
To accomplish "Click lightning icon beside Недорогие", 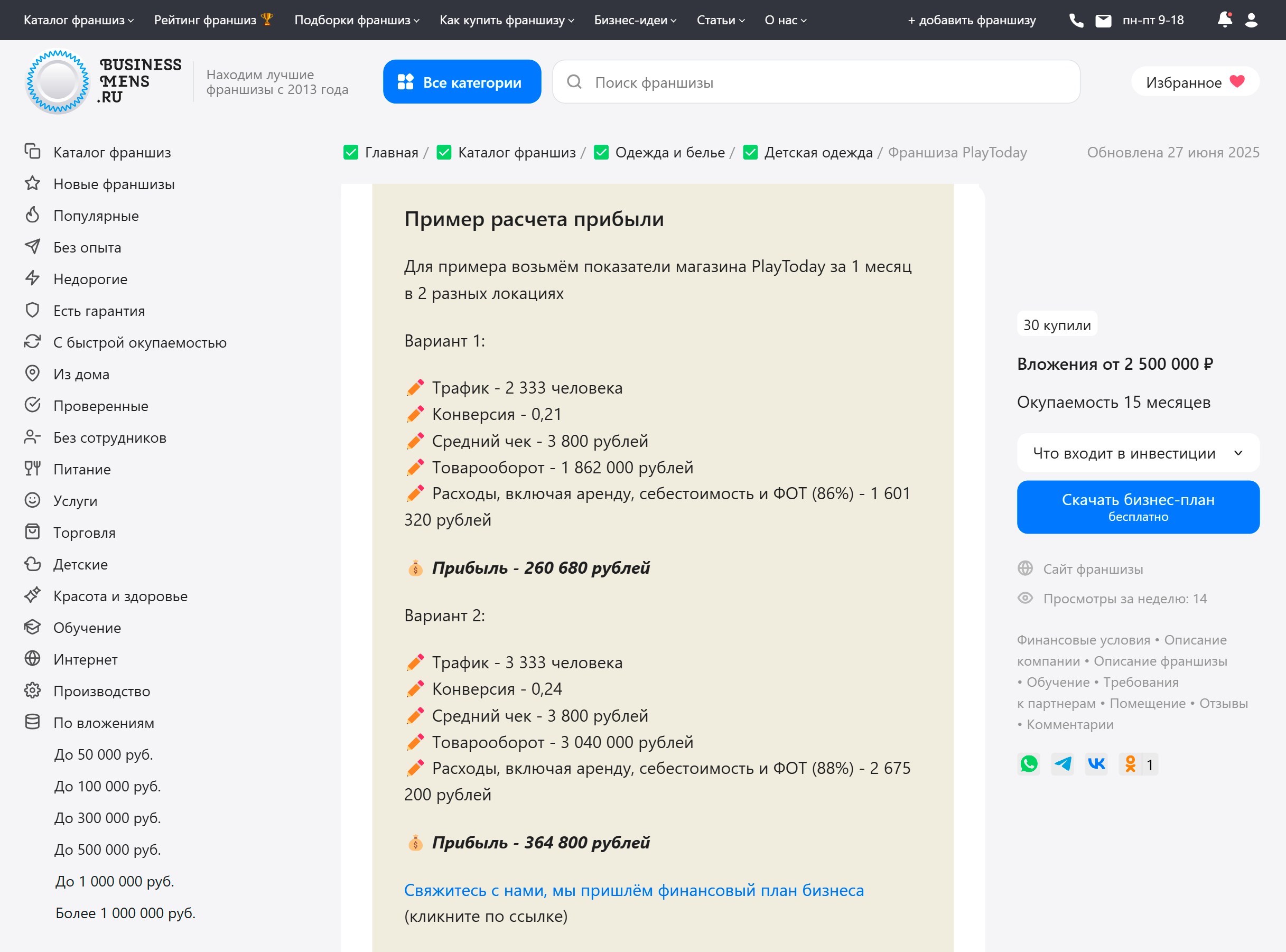I will pos(32,278).
